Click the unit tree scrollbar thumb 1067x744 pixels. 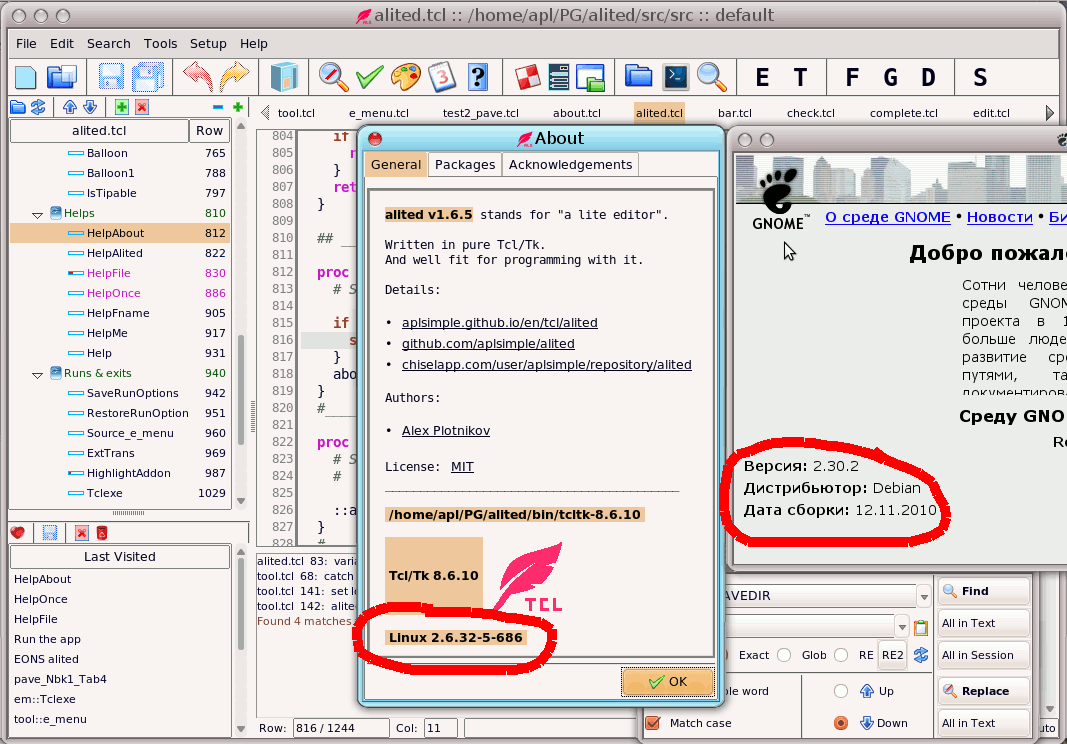click(x=241, y=389)
